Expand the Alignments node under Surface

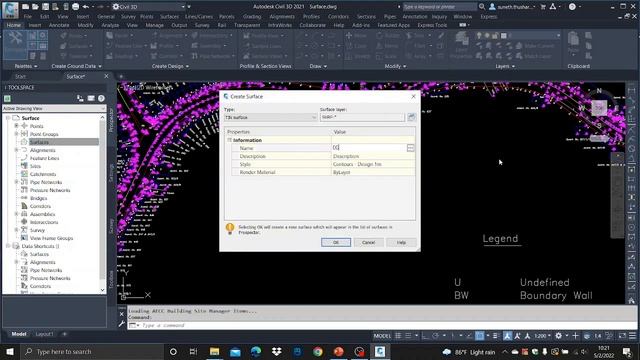(16, 150)
